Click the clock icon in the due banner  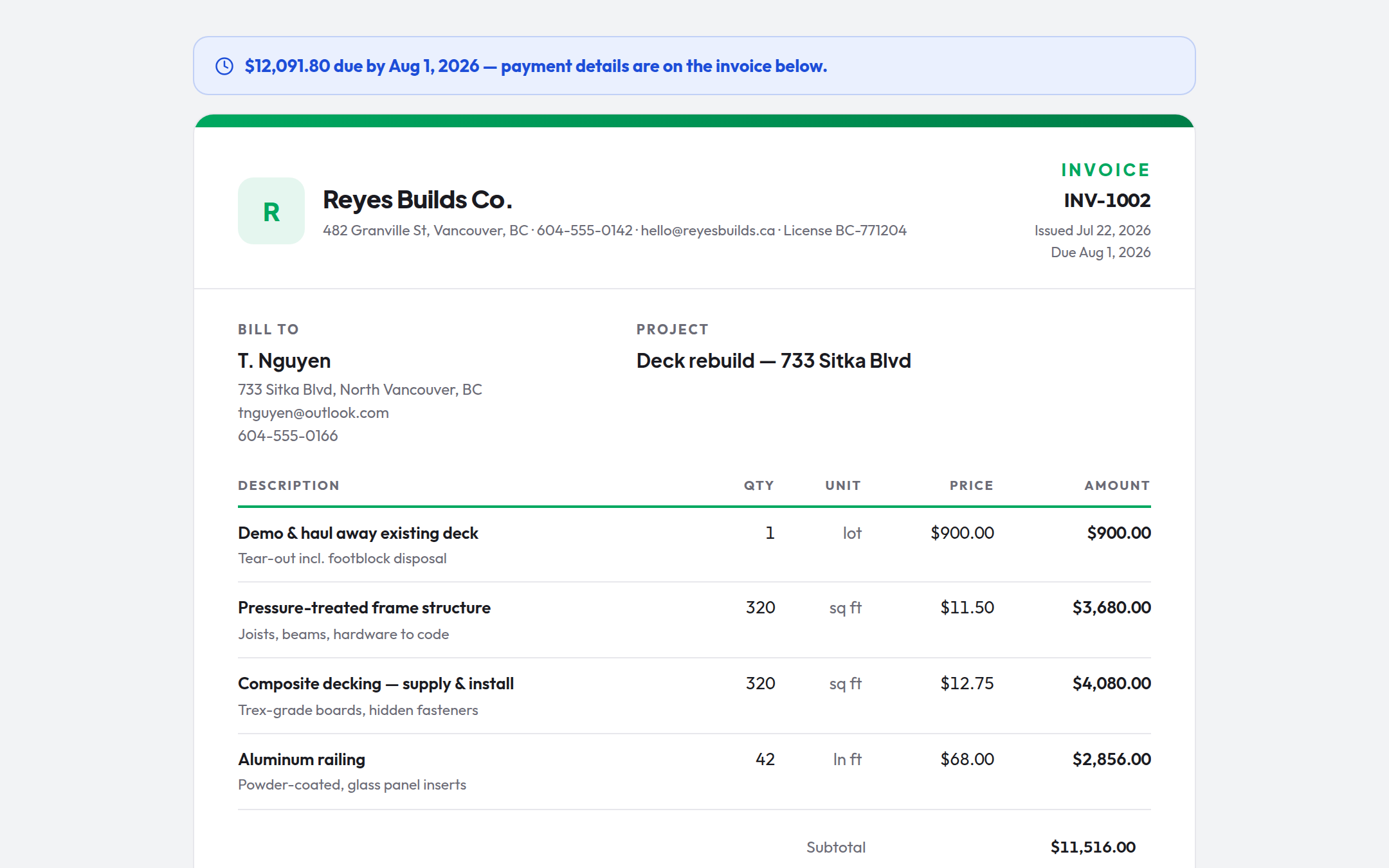pyautogui.click(x=224, y=66)
